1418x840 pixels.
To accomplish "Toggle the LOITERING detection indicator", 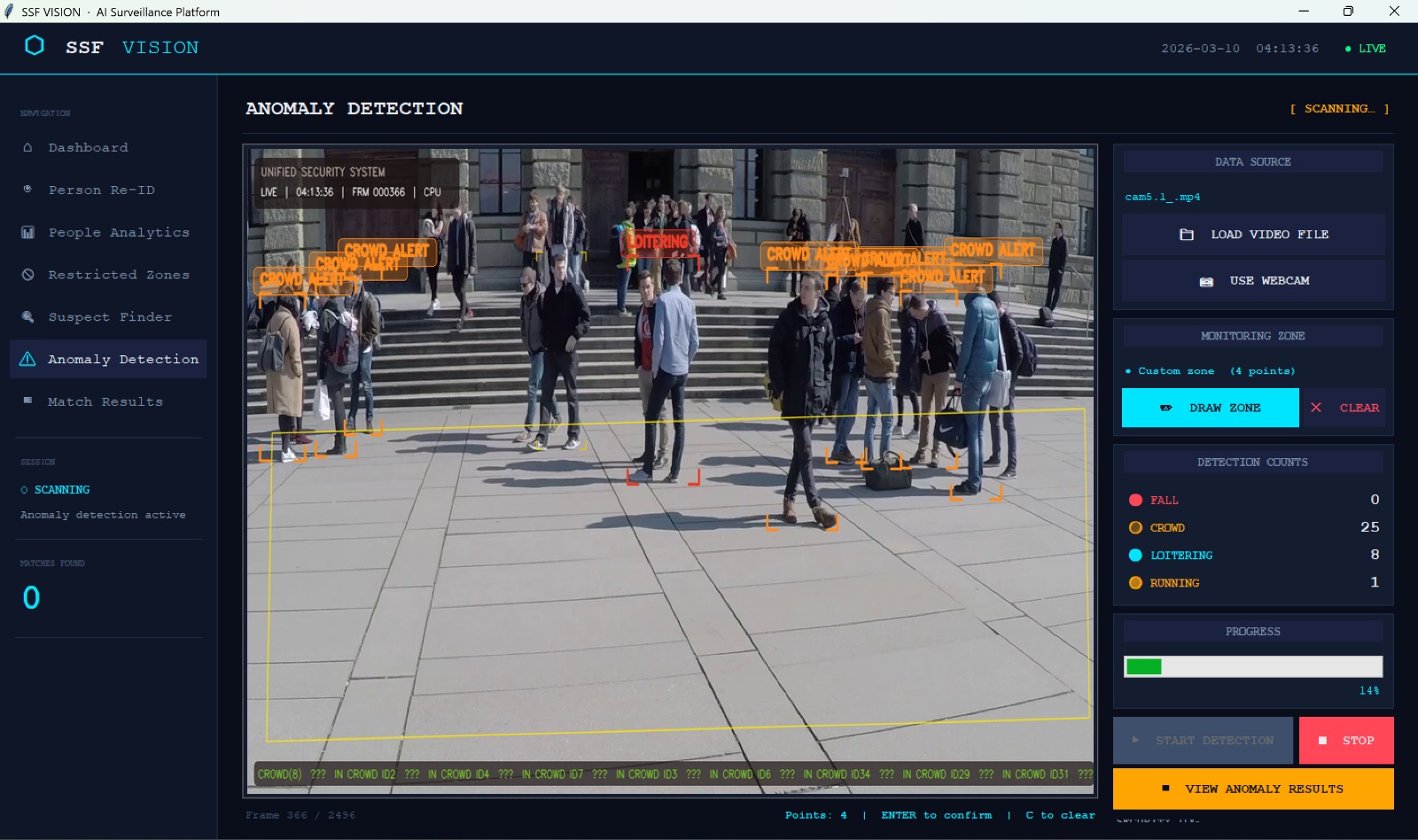I will [x=1135, y=555].
